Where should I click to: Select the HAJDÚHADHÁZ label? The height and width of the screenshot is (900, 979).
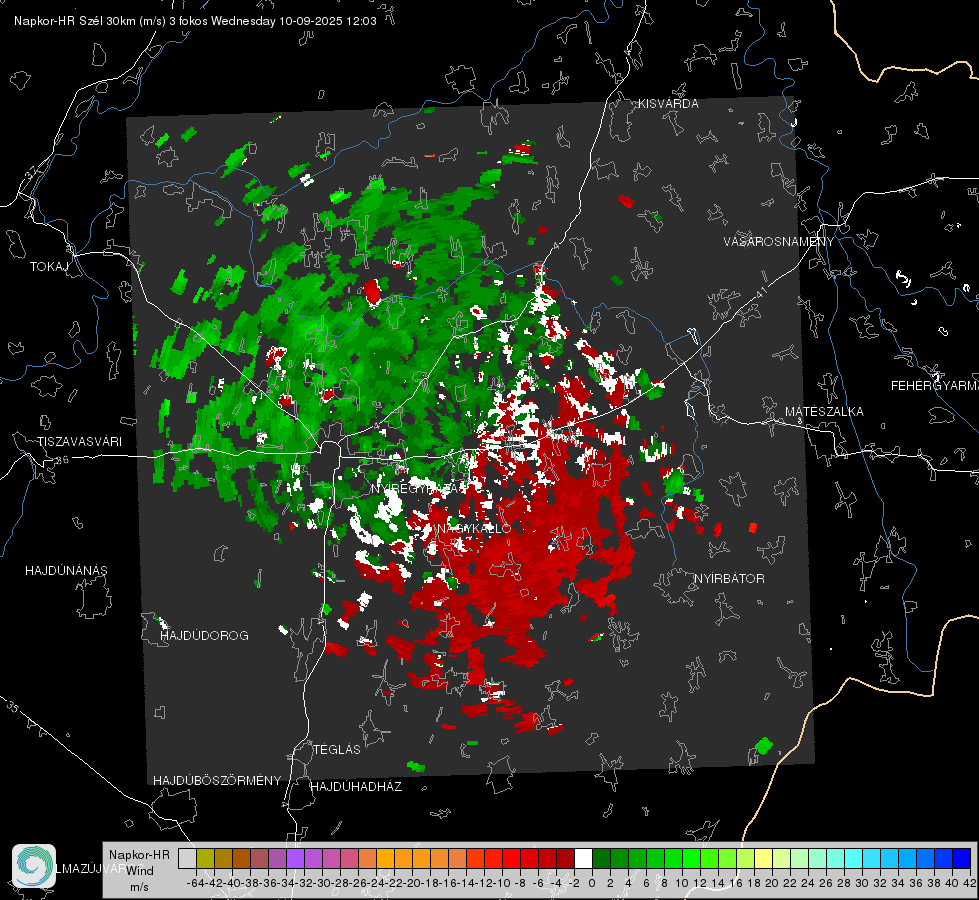[356, 787]
